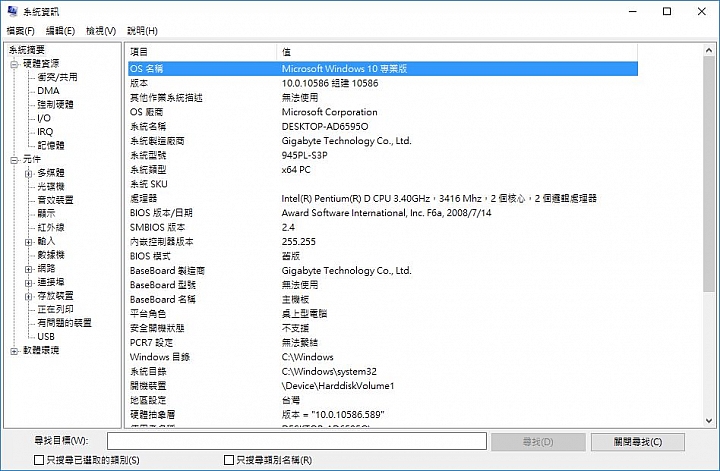The height and width of the screenshot is (471, 720).
Task: Click the PCR7 設定 row label
Action: pyautogui.click(x=151, y=342)
